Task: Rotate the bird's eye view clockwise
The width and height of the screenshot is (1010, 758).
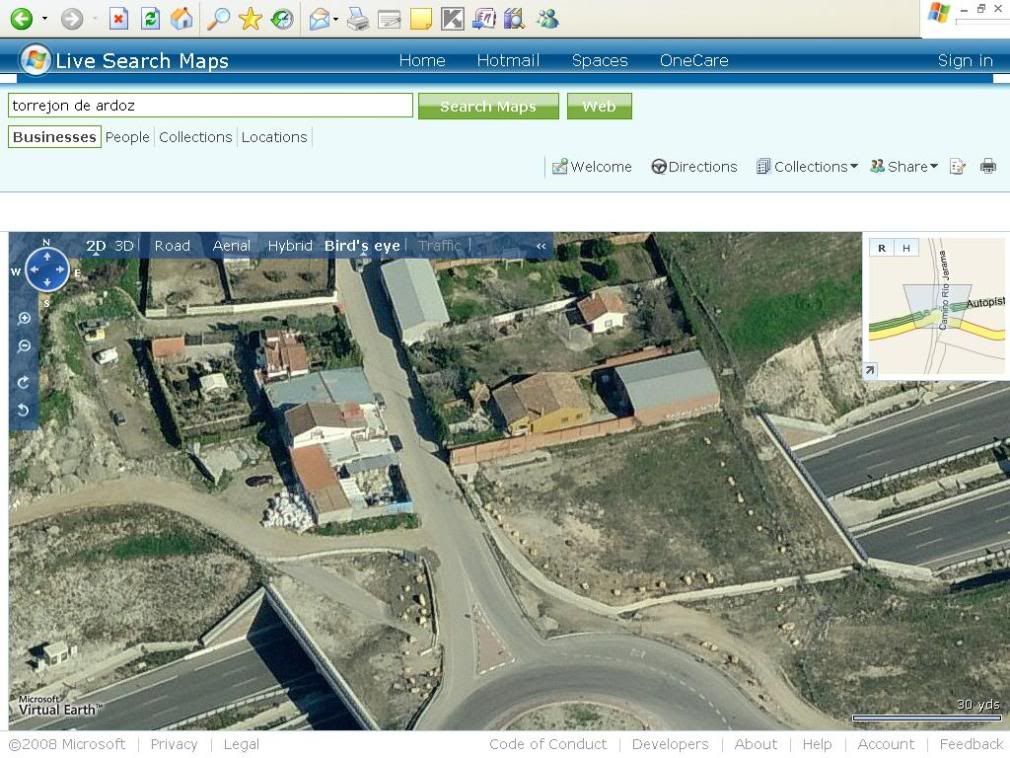Action: pyautogui.click(x=24, y=382)
